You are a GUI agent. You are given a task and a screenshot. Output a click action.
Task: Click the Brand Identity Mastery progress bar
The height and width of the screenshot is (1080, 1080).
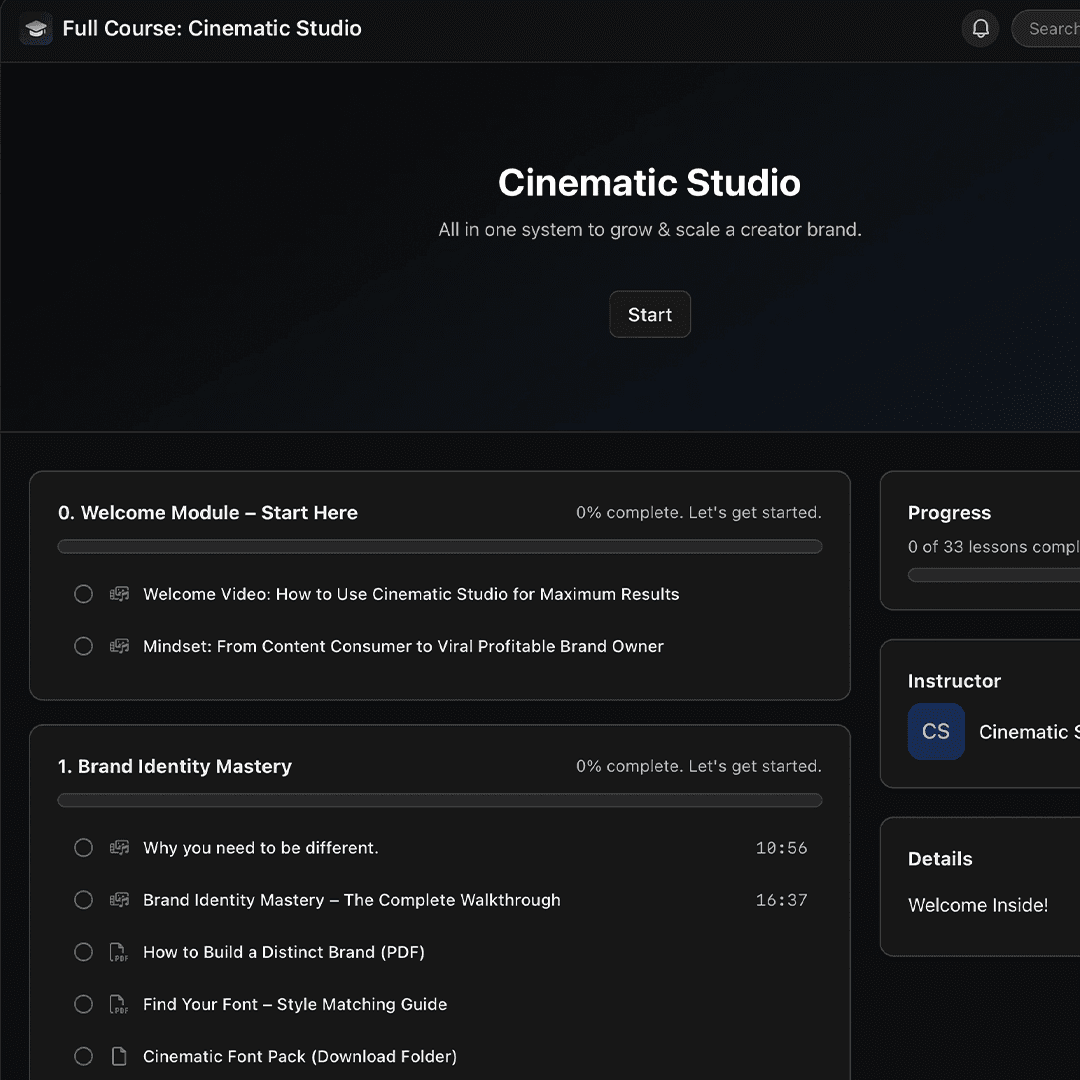click(x=440, y=800)
